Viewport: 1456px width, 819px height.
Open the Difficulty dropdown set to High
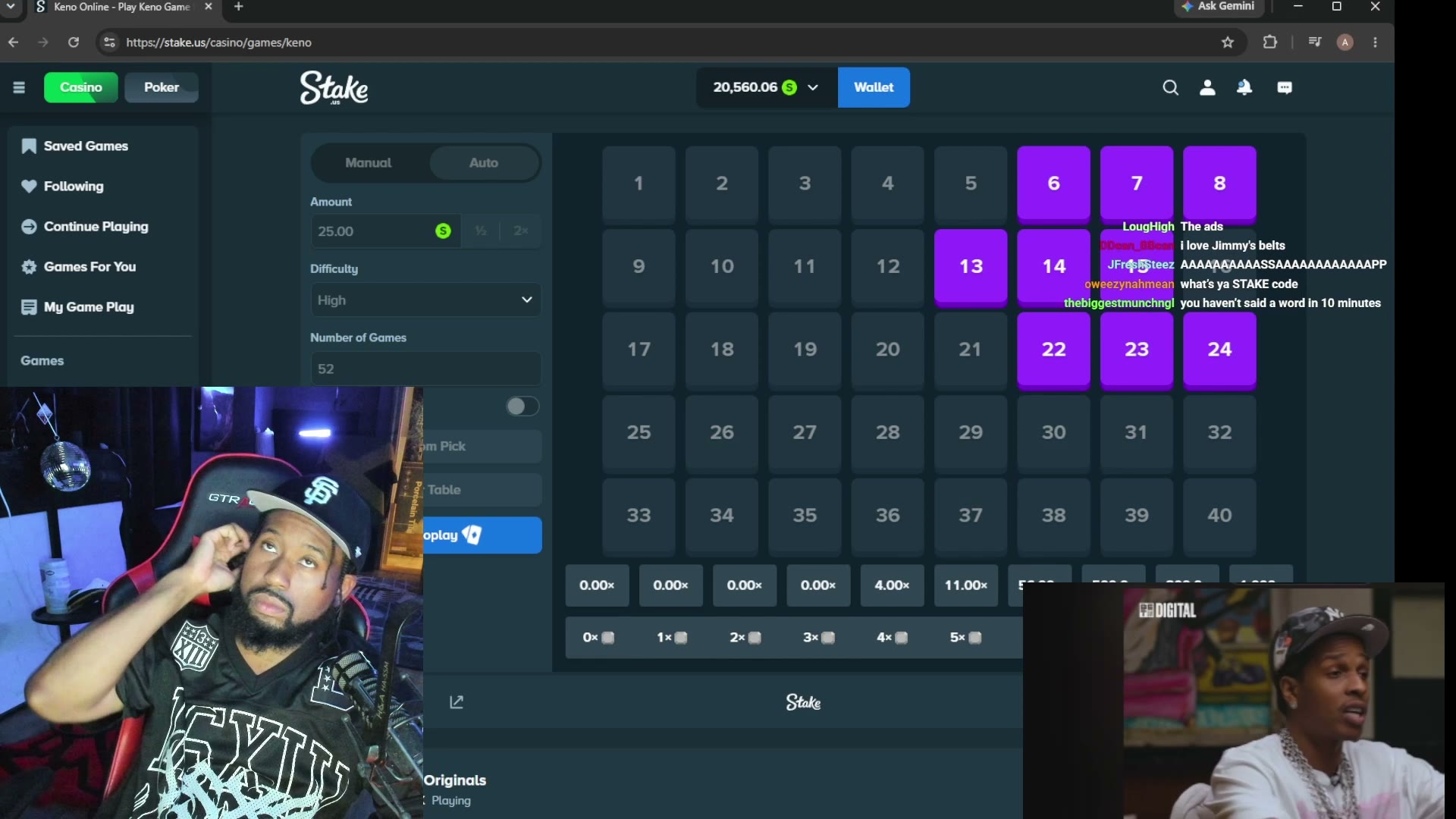[x=425, y=300]
